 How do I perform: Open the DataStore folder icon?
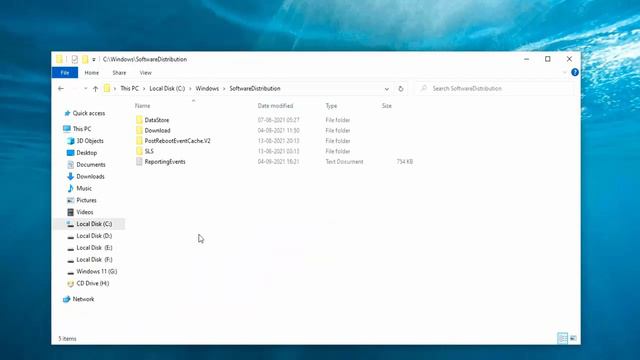coord(139,120)
